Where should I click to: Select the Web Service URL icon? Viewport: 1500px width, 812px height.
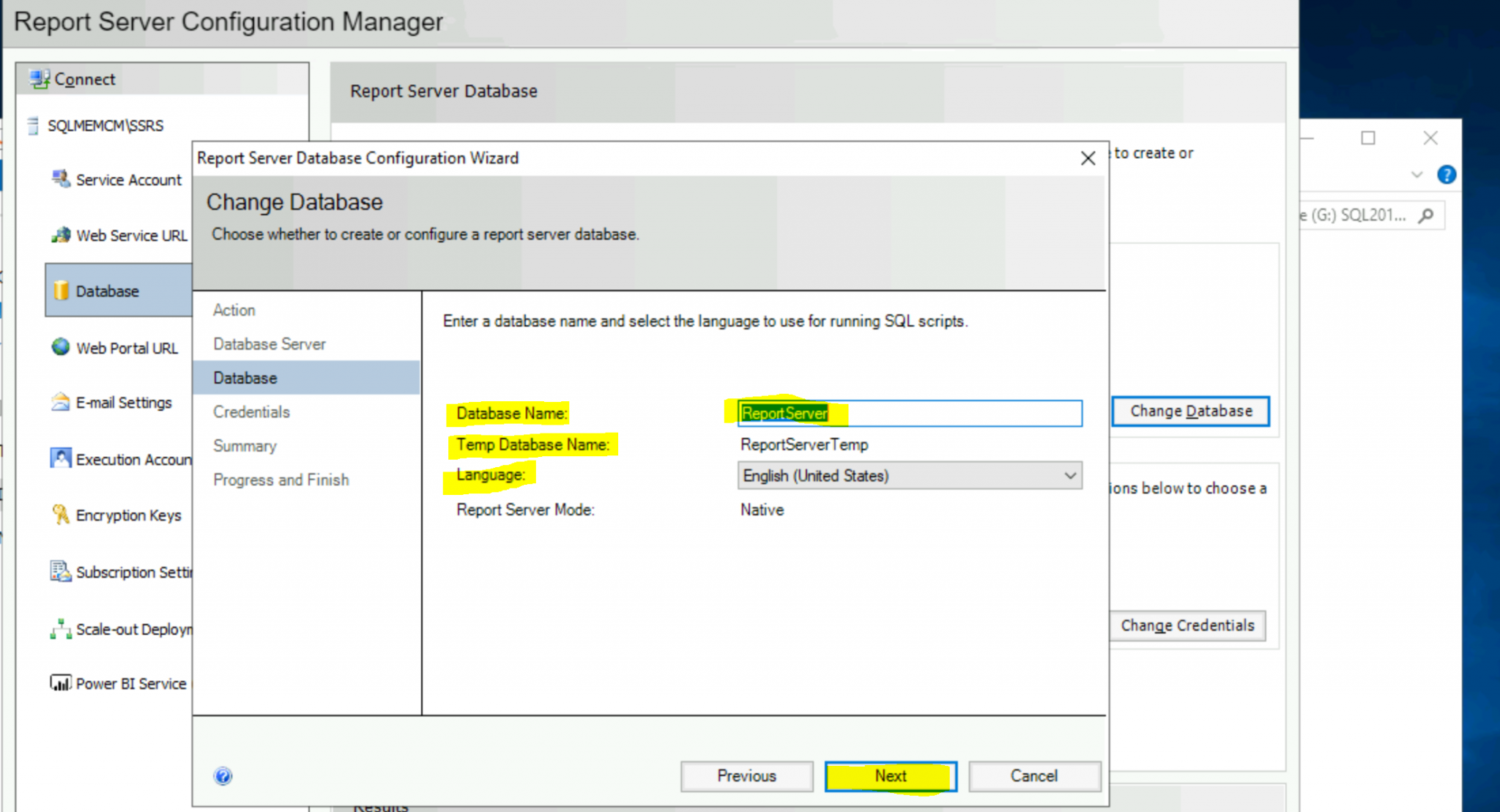[61, 235]
